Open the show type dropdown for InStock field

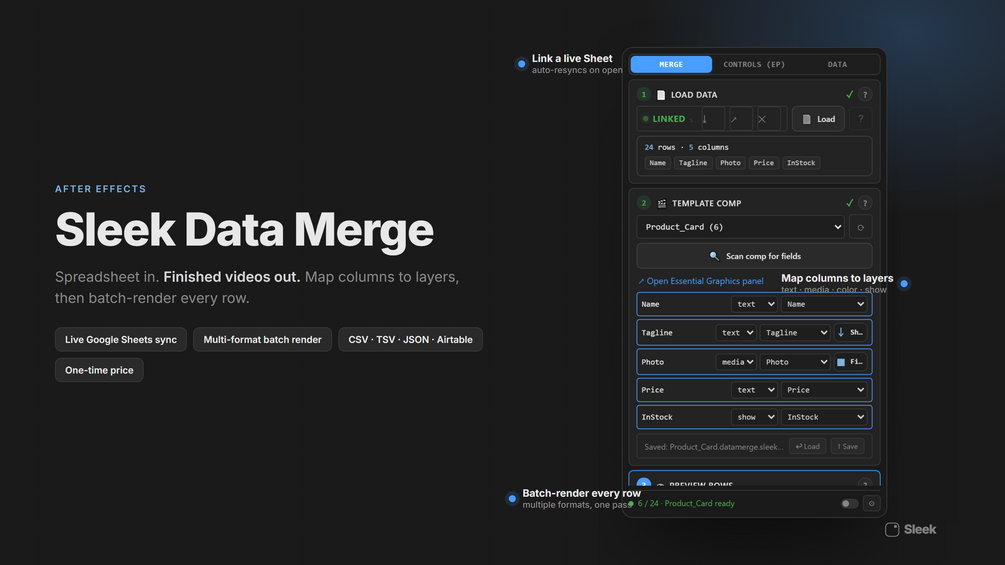754,417
